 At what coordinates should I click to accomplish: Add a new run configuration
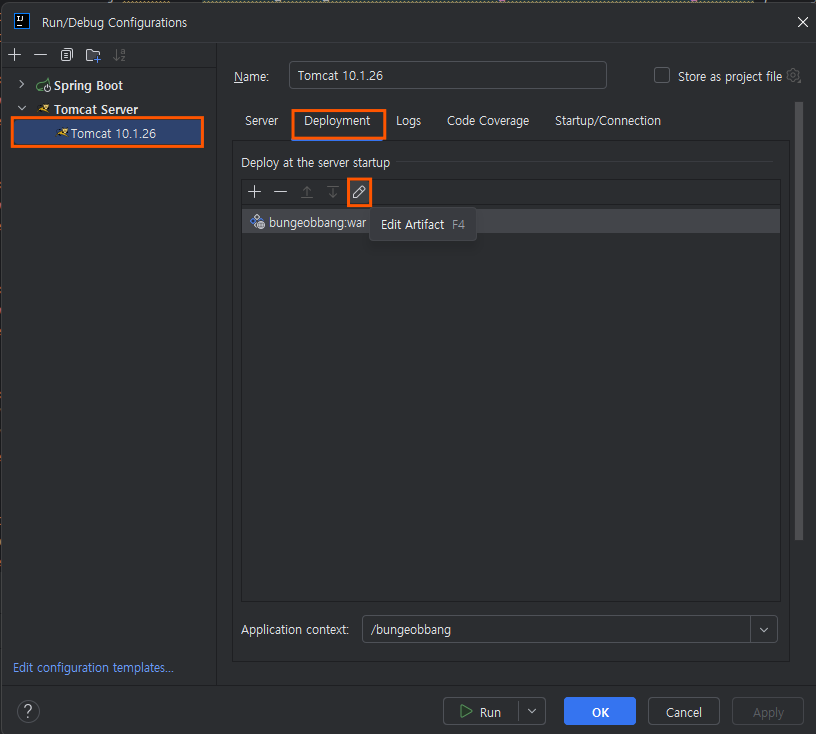click(x=15, y=55)
